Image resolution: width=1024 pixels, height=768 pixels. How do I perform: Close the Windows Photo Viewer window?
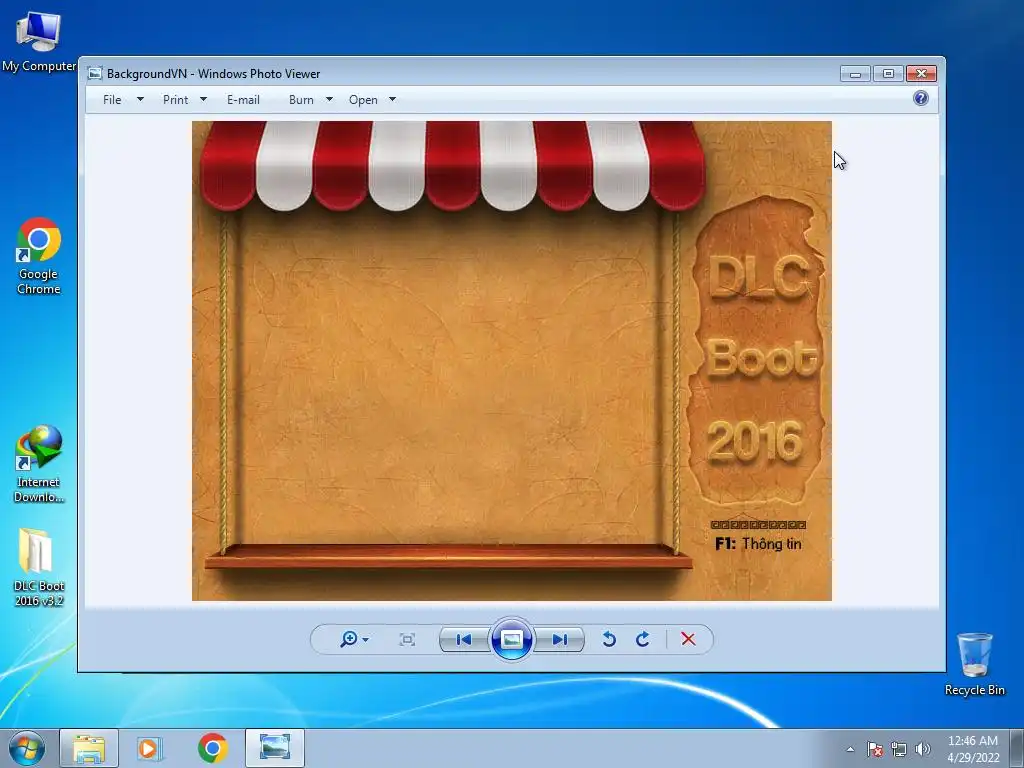point(921,73)
